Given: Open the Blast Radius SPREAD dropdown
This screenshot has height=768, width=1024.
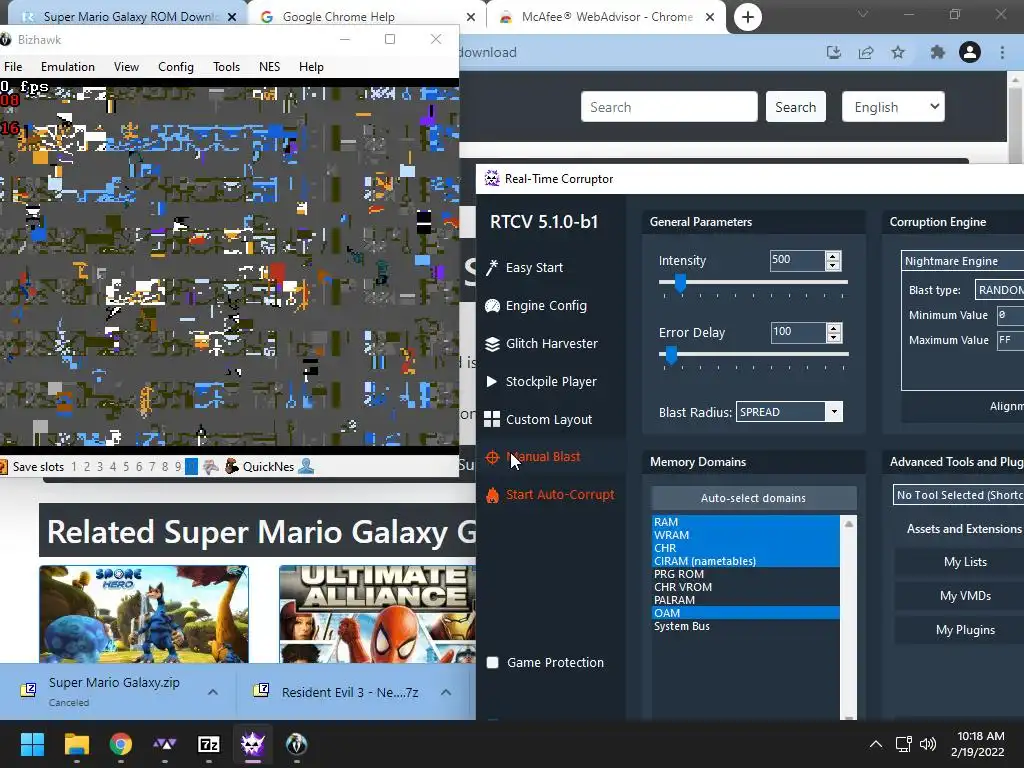Looking at the screenshot, I should pyautogui.click(x=789, y=411).
